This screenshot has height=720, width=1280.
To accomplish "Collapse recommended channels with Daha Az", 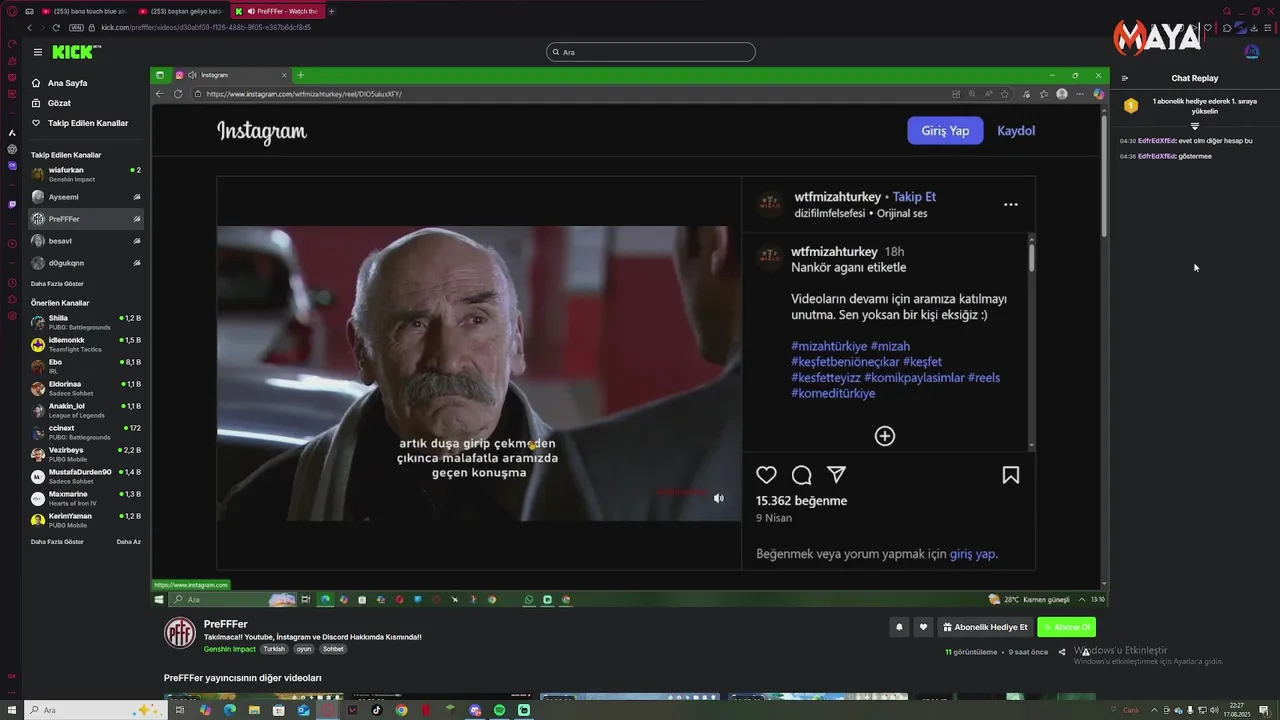I will [128, 541].
